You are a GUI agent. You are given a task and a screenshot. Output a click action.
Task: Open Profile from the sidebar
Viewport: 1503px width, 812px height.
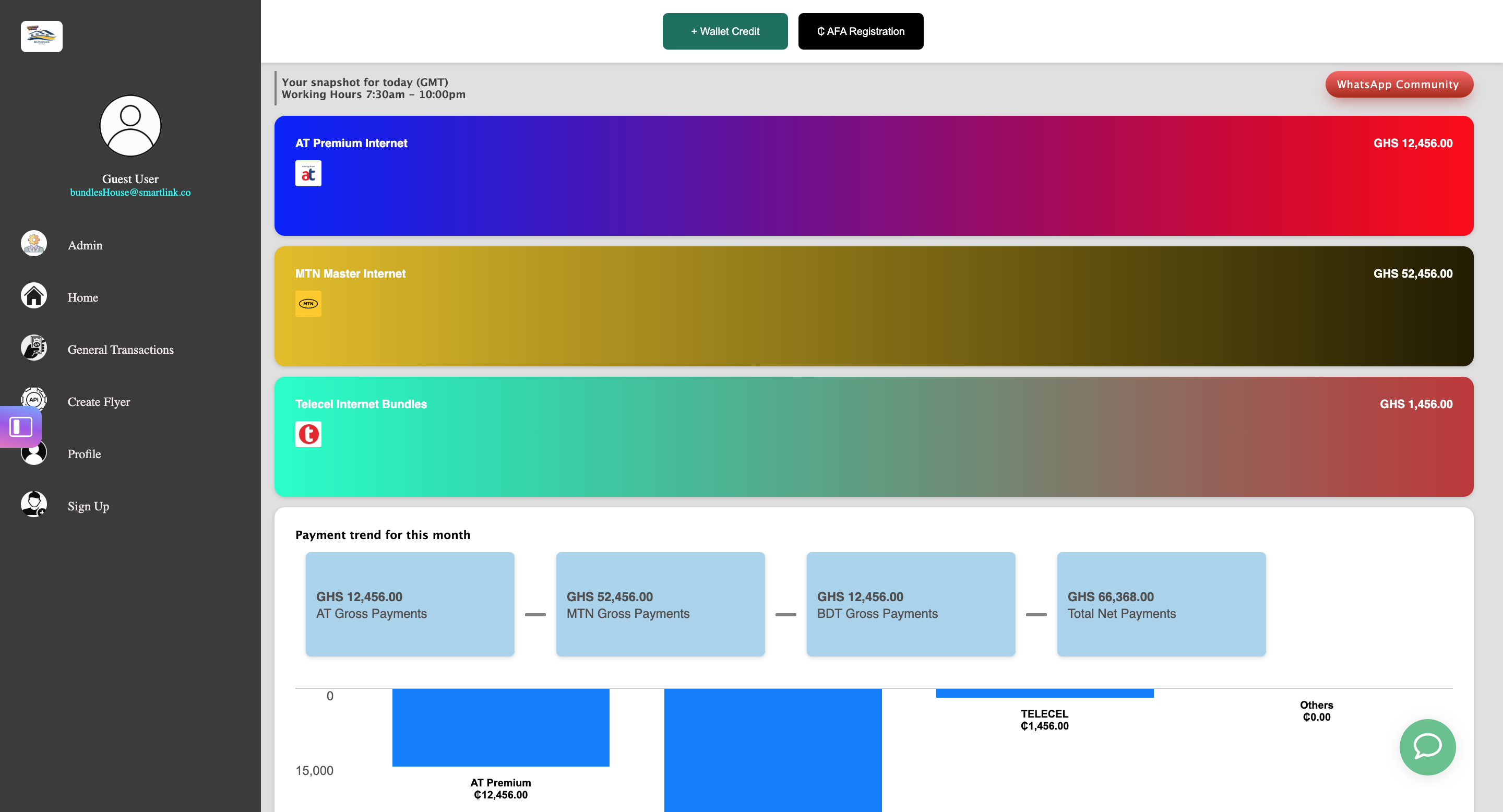pyautogui.click(x=84, y=455)
